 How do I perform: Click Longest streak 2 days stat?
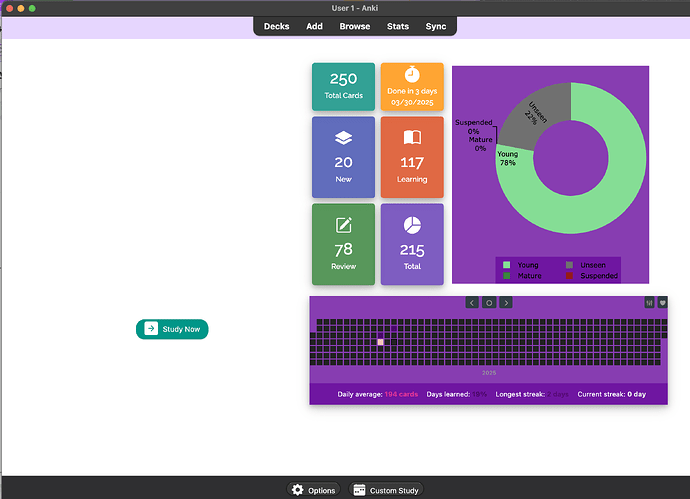[x=532, y=394]
